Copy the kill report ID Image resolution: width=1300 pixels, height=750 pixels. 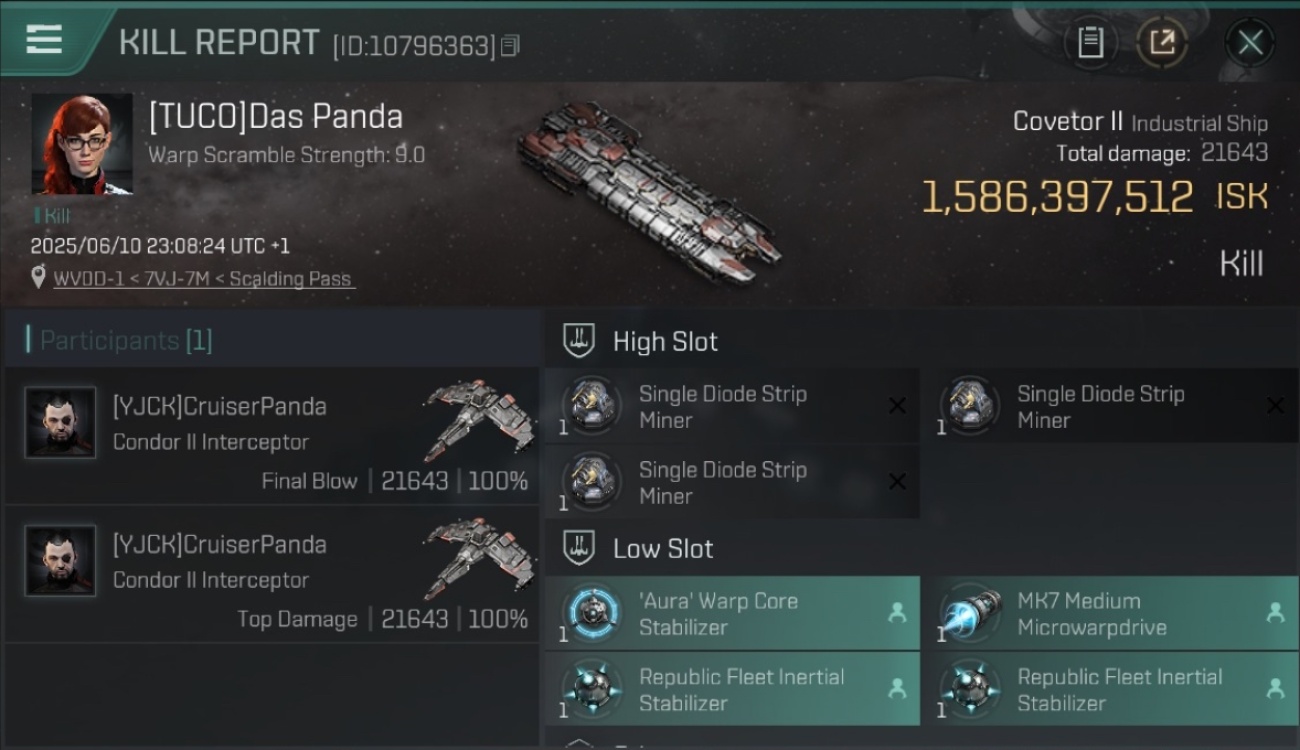tap(511, 46)
